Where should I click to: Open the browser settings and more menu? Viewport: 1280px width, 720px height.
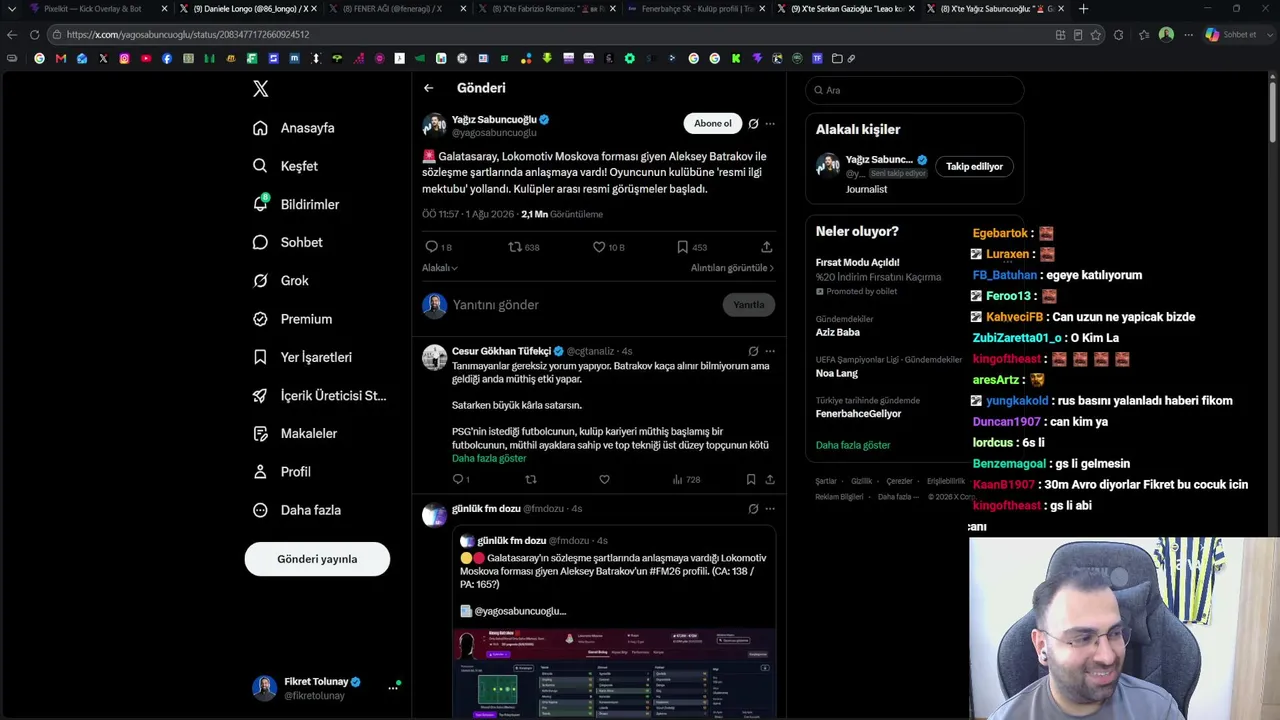tap(1188, 35)
